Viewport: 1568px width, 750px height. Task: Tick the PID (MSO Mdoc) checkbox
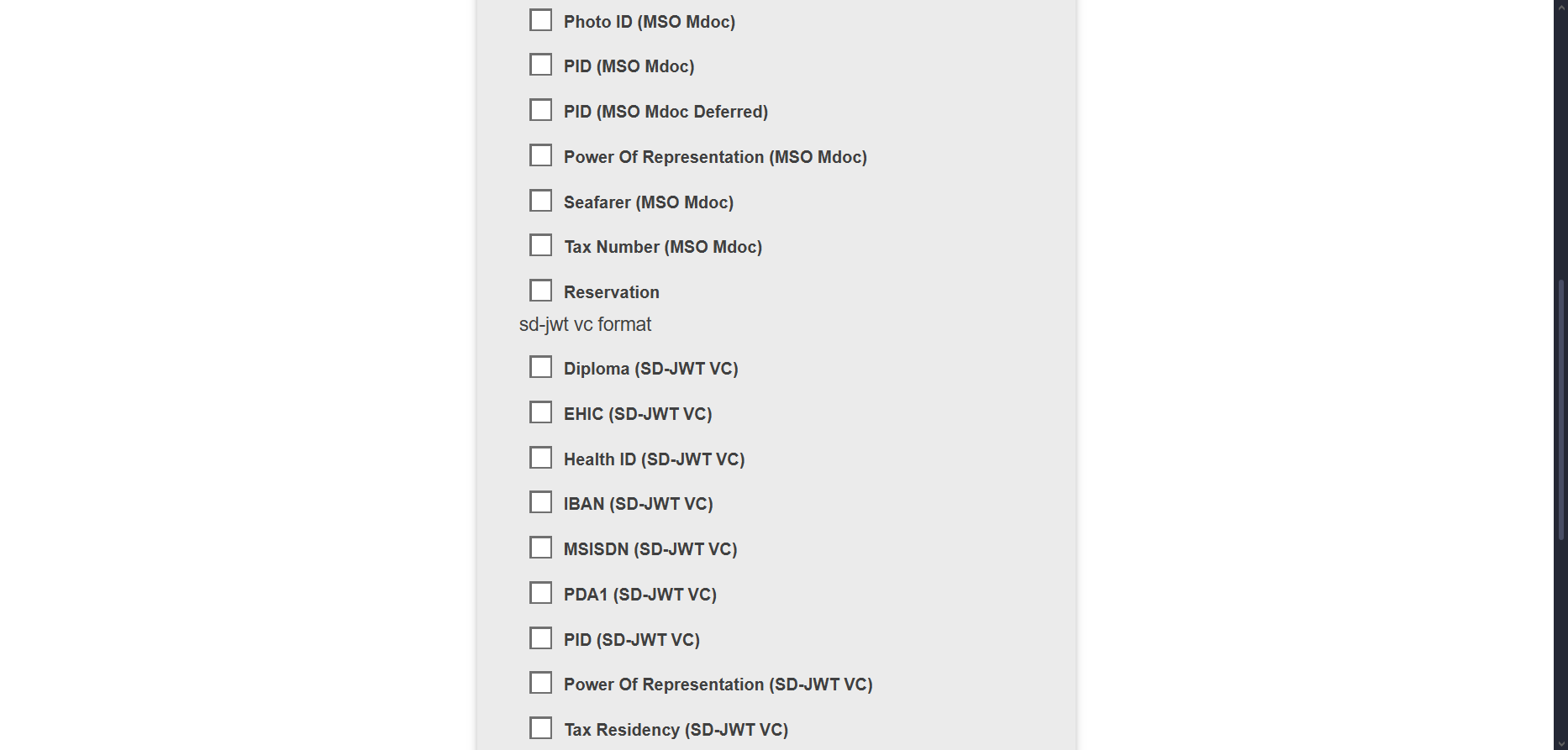tap(541, 66)
